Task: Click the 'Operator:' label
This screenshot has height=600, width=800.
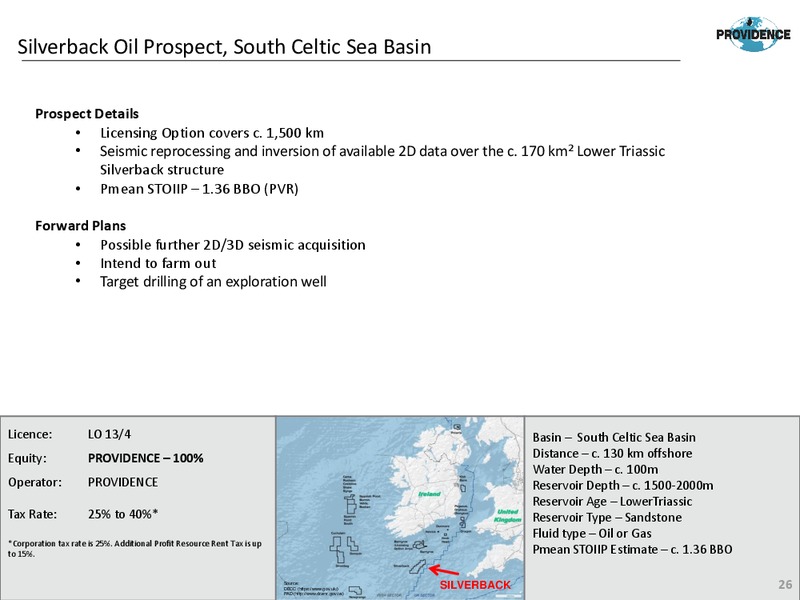Action: click(35, 482)
